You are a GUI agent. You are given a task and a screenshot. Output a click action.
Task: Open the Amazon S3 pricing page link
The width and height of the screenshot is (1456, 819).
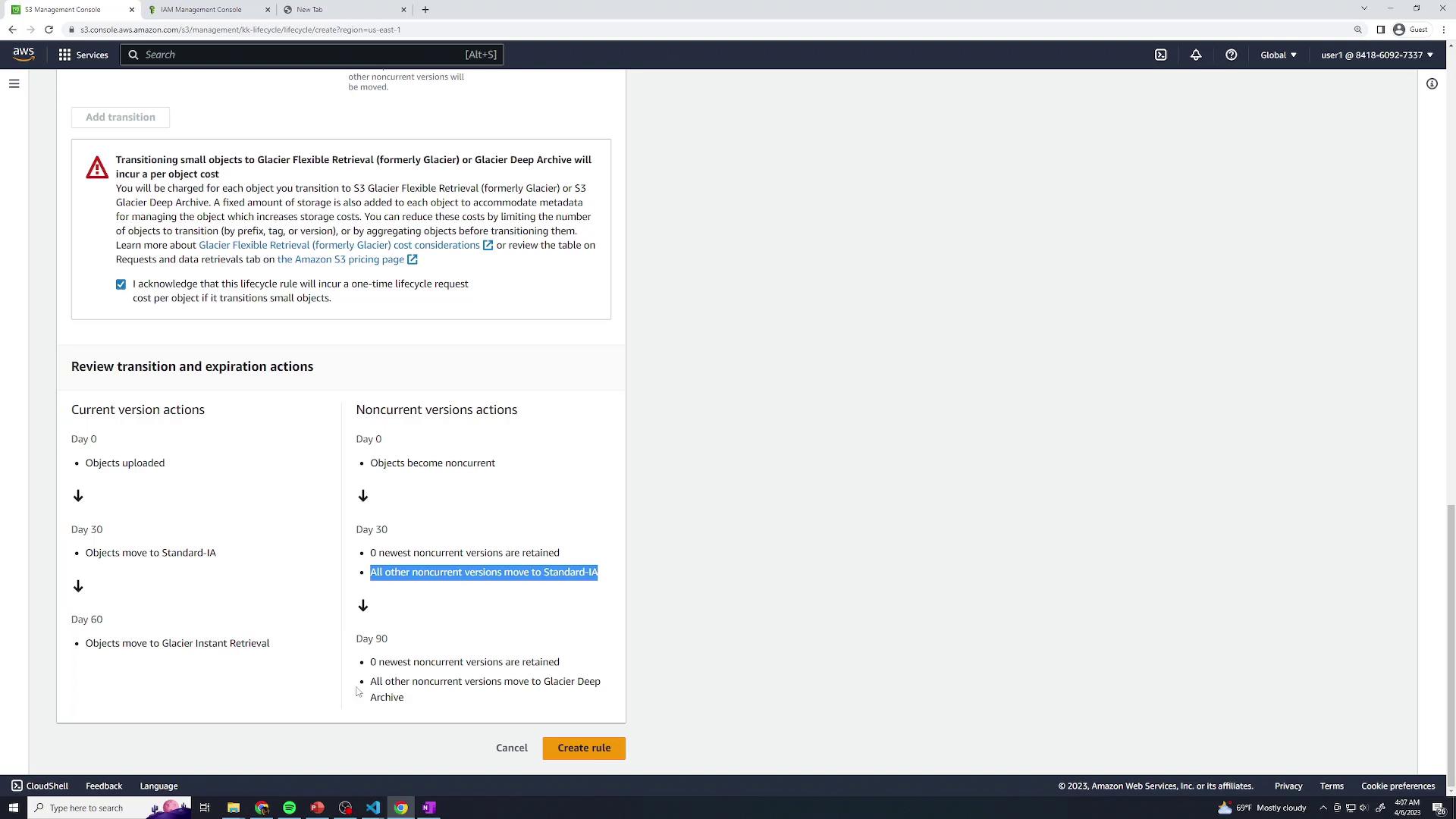(x=340, y=259)
